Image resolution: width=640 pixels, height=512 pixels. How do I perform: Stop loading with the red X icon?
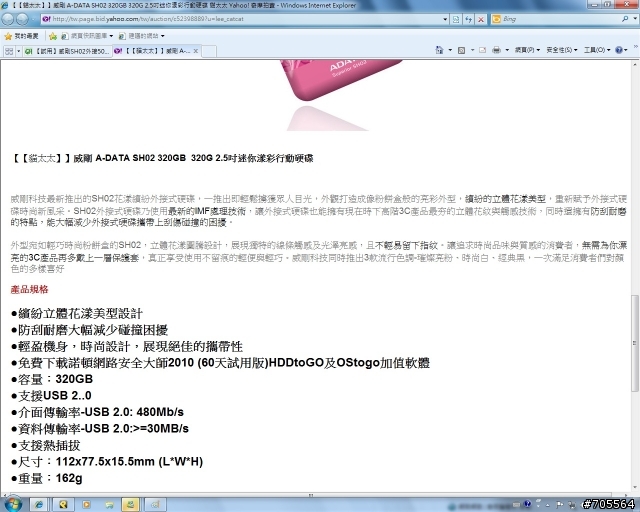click(x=481, y=19)
